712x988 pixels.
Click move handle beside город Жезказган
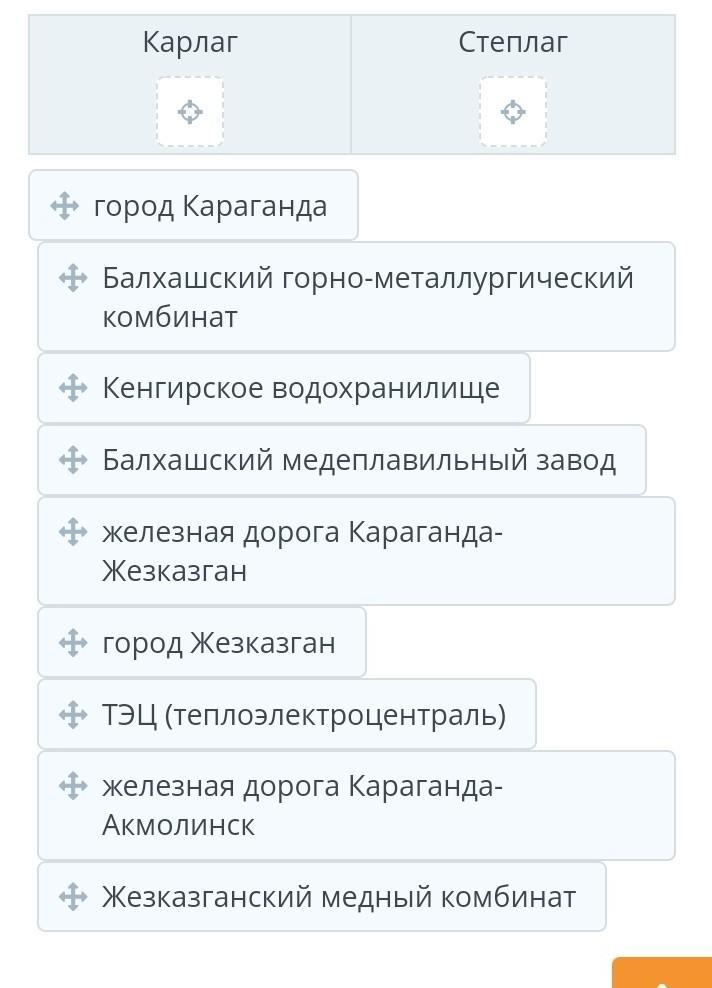73,643
